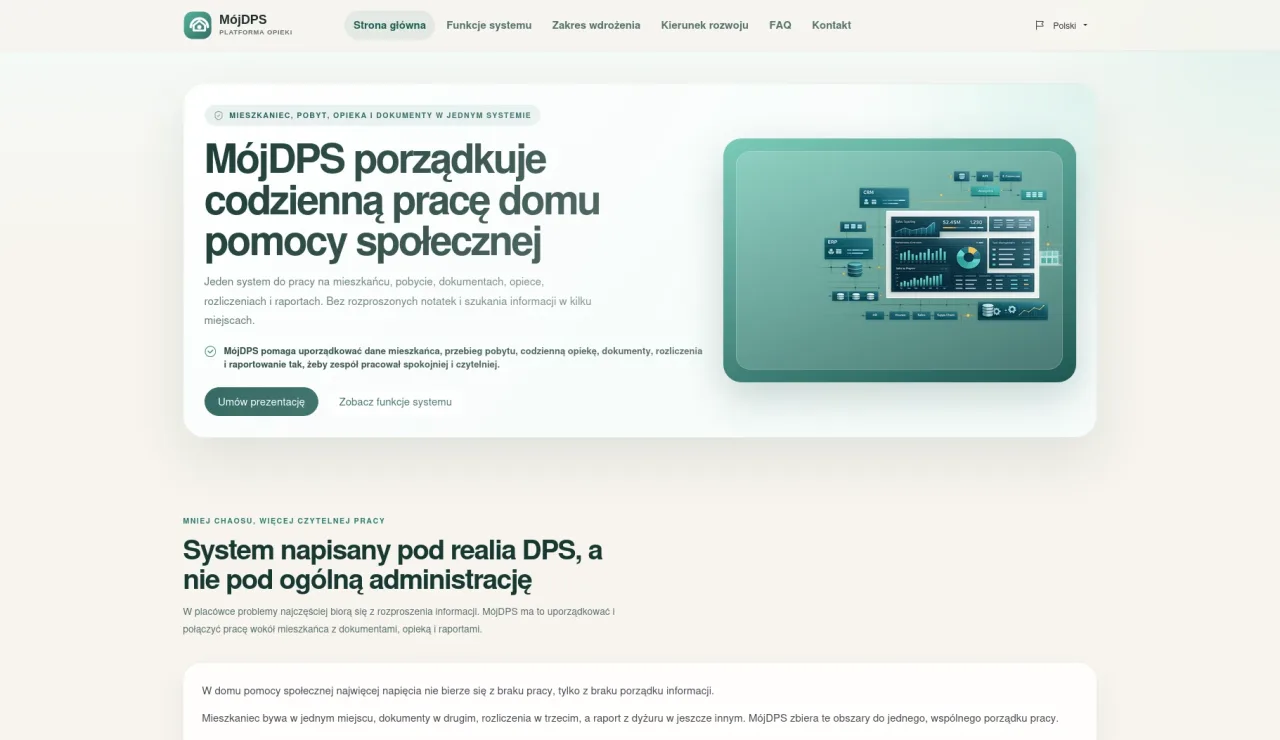Image resolution: width=1280 pixels, height=740 pixels.
Task: Click the badge text "Mieszkaniec, pobyt, opieka i dokumenty"
Action: tap(380, 115)
